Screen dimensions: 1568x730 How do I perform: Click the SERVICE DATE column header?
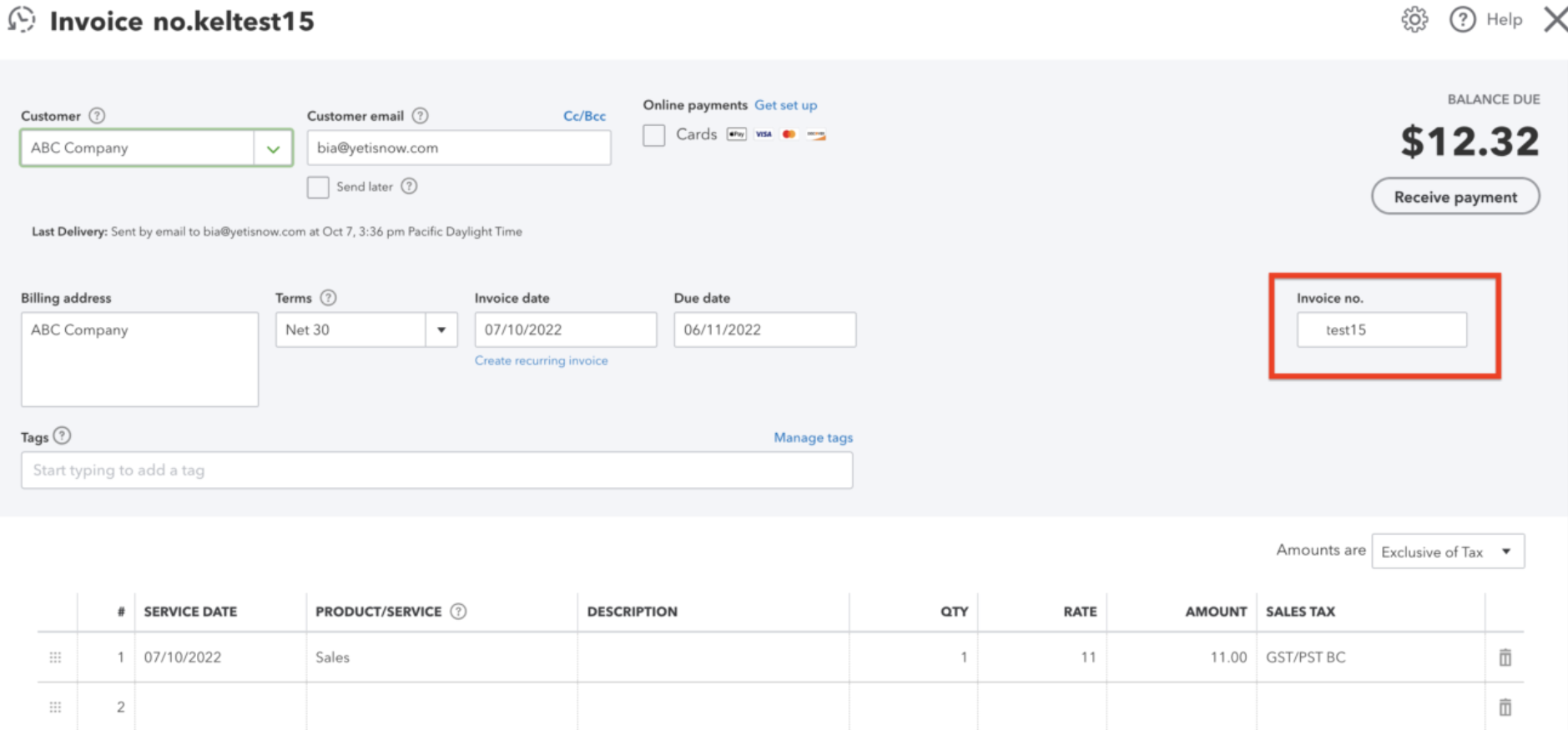[190, 612]
